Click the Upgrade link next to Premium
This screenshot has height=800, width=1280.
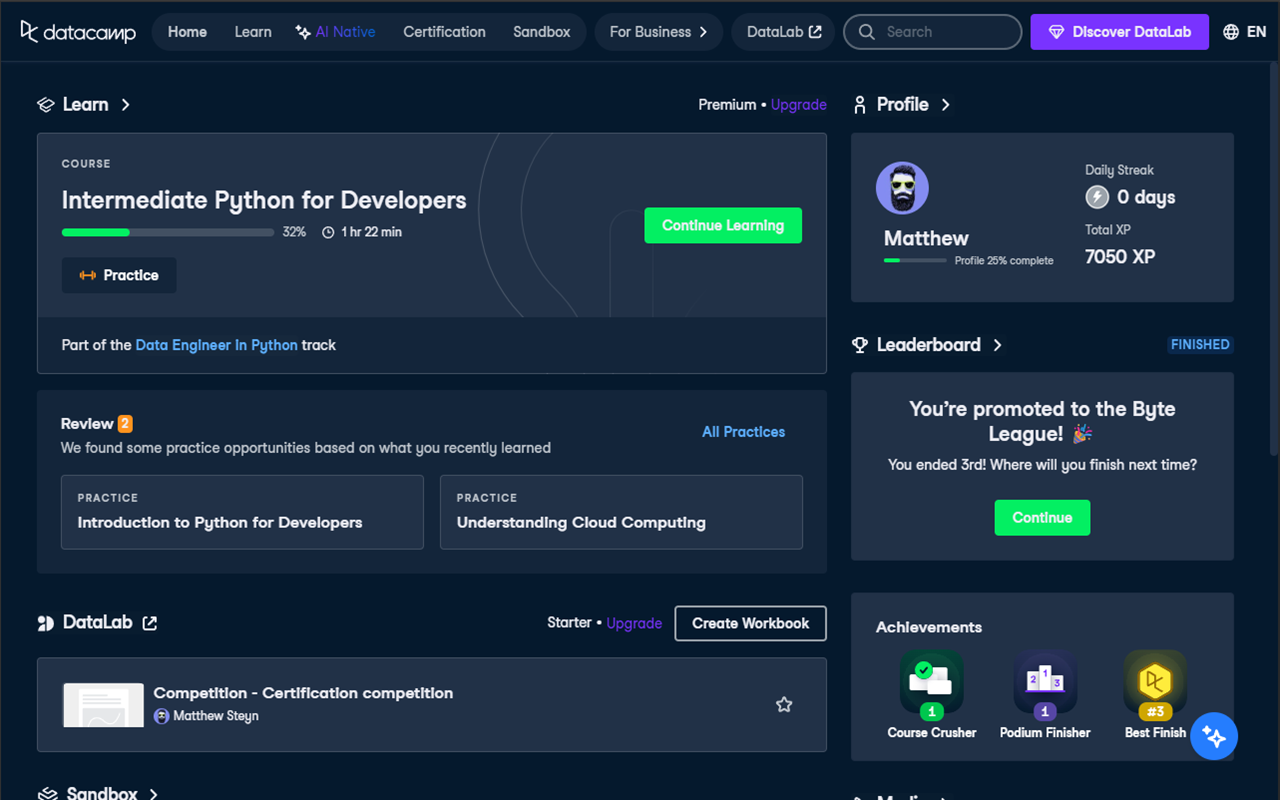tap(799, 105)
